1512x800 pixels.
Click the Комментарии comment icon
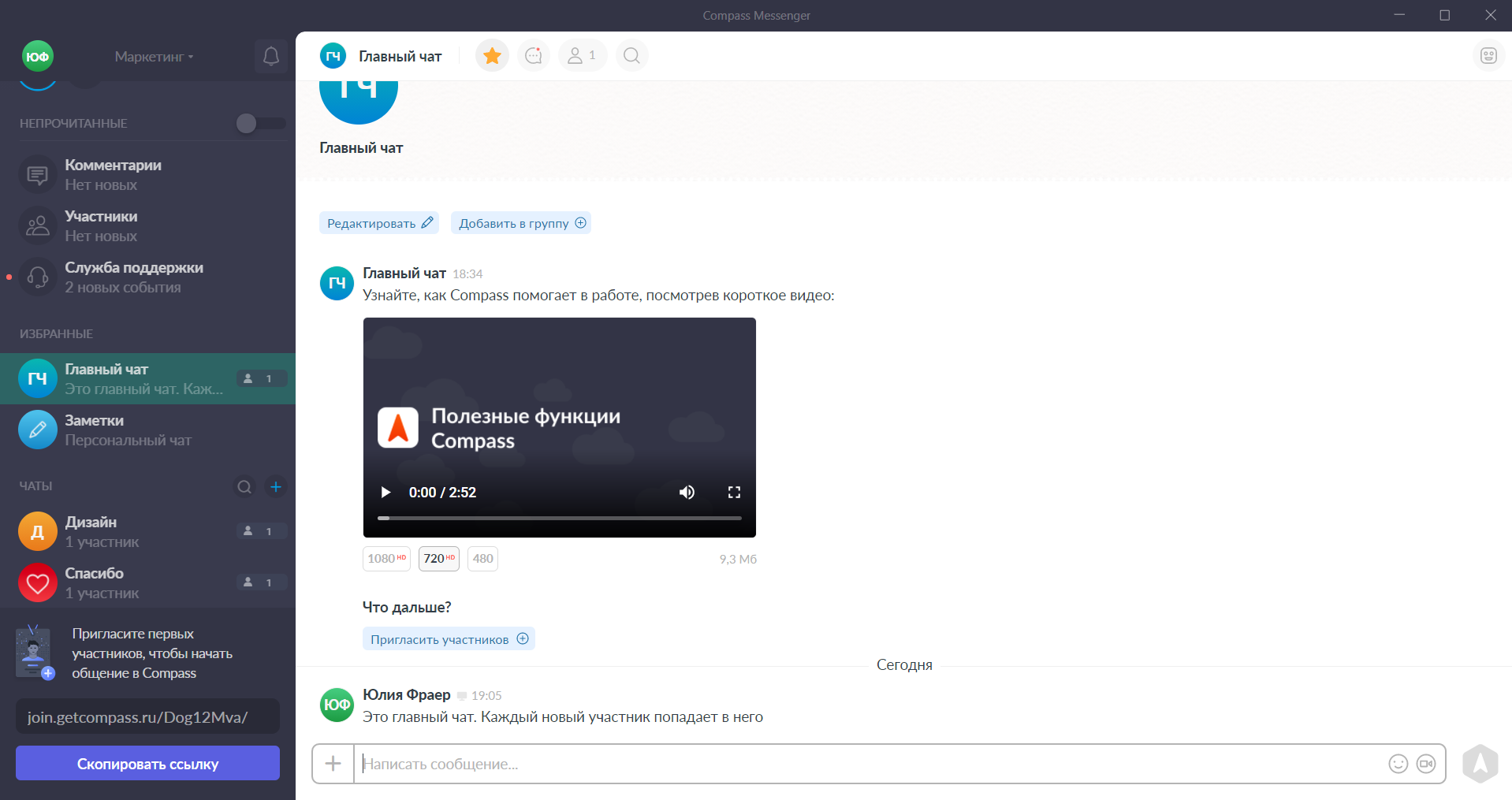[x=38, y=174]
